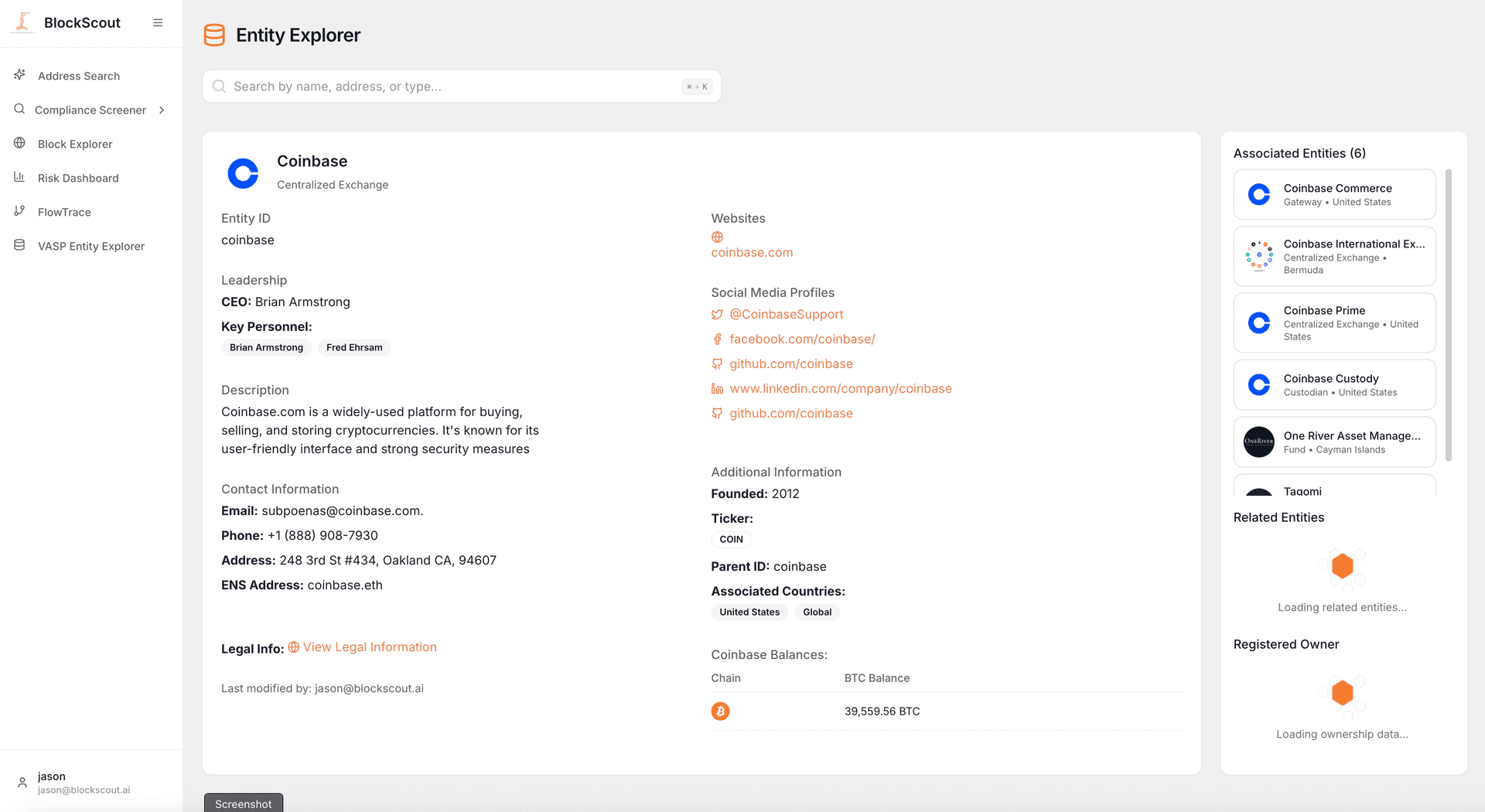Click the Bitcoin icon in Coinbase Balances

720,711
